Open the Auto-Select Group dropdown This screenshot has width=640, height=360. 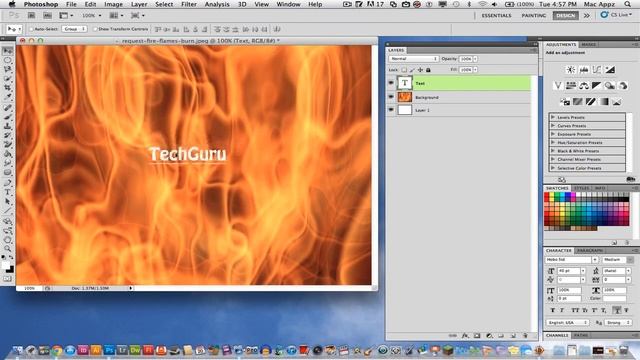[74, 29]
